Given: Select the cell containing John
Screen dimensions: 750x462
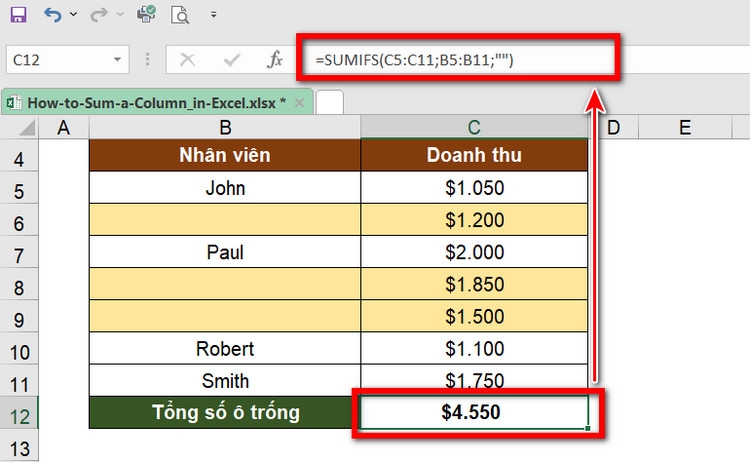Looking at the screenshot, I should [x=225, y=187].
